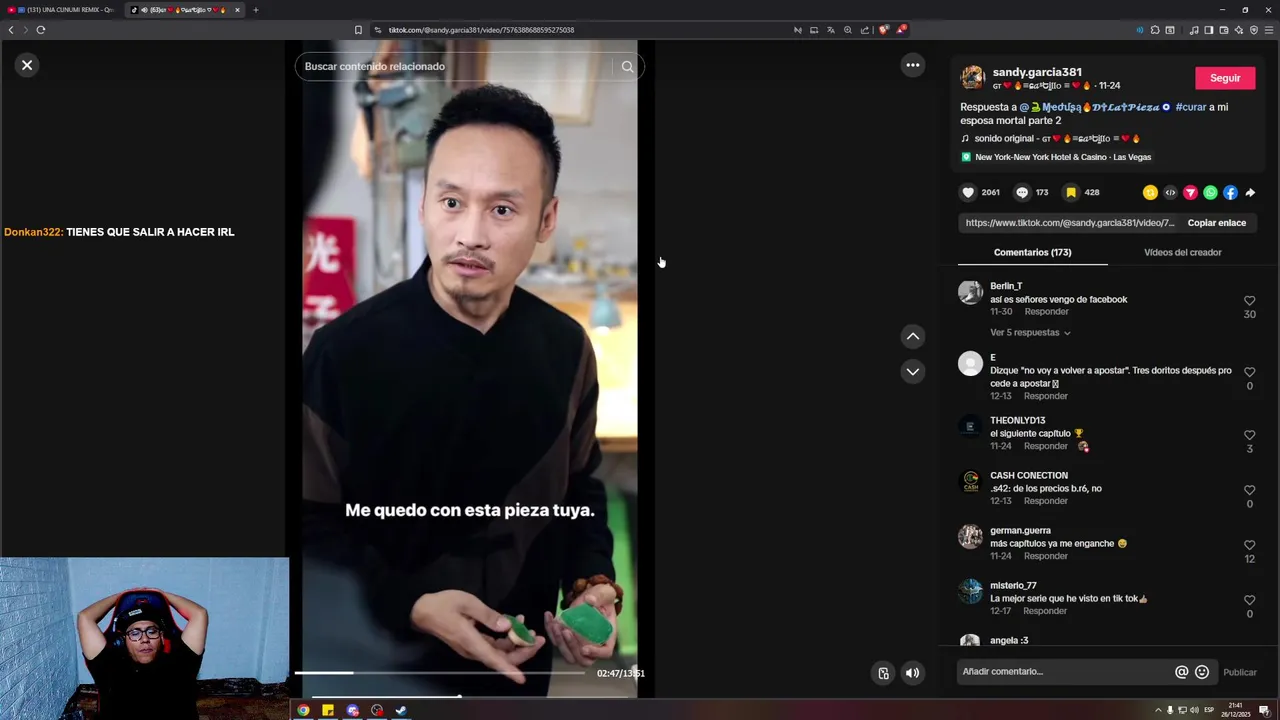This screenshot has width=1280, height=720.
Task: Like the video with the heart icon
Action: pyautogui.click(x=968, y=193)
